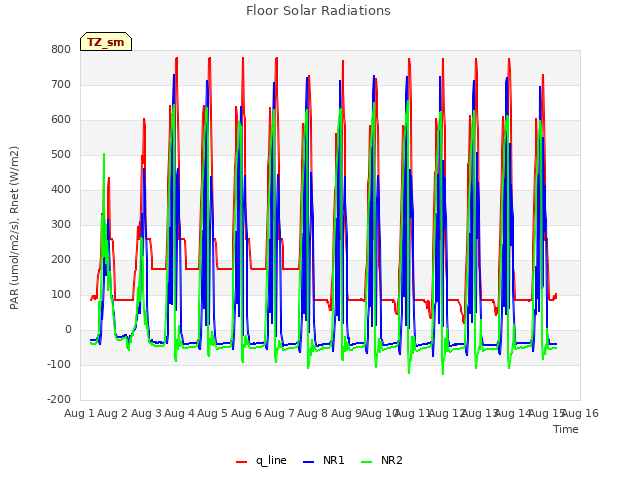Click the 'Aug 7' x-axis tick label
The image size is (640, 480).
click(279, 413)
